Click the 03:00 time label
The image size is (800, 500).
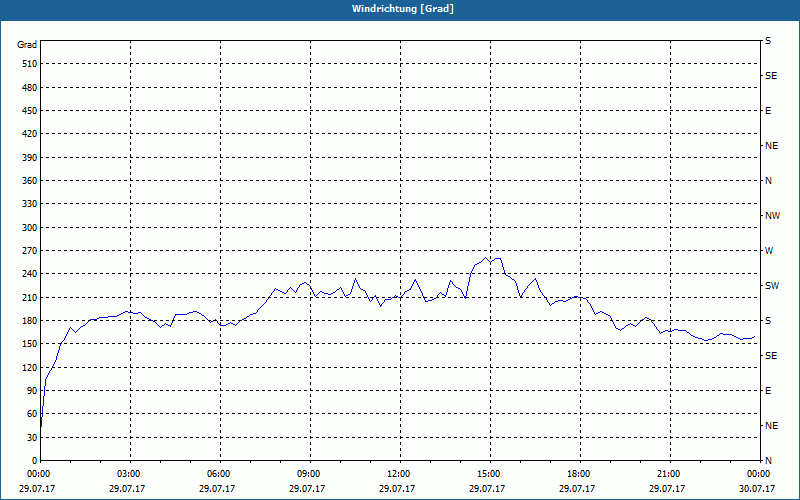[131, 474]
